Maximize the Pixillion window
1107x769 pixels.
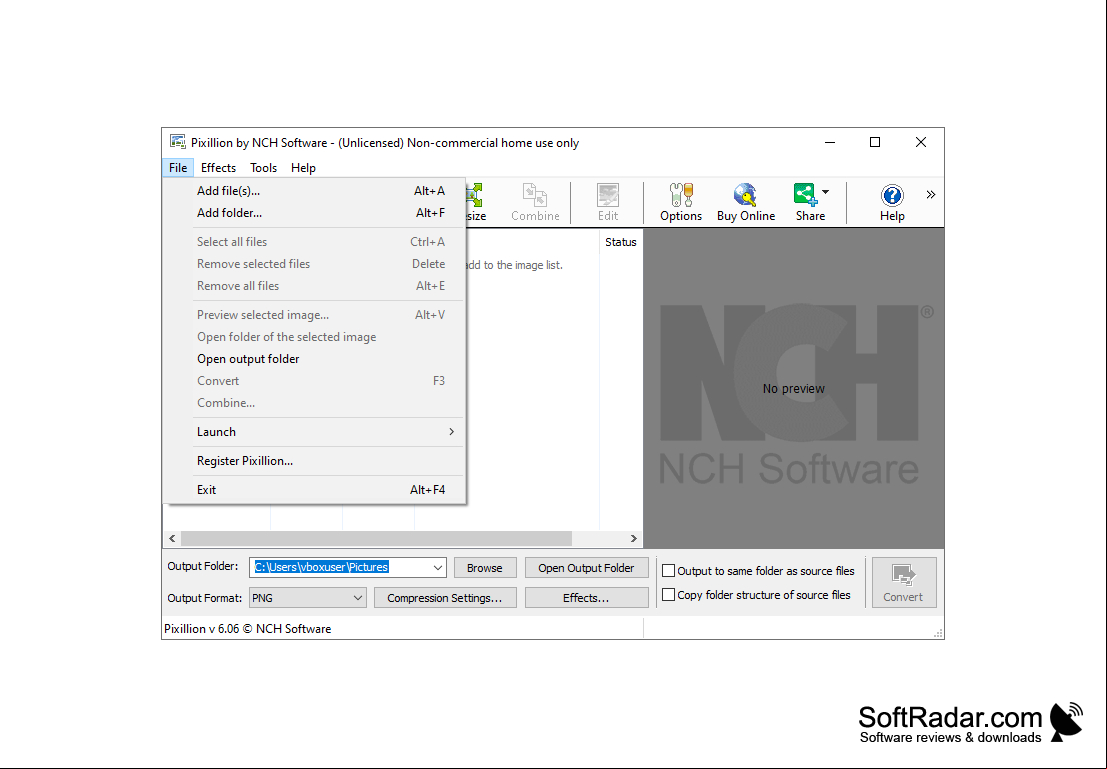click(x=875, y=142)
